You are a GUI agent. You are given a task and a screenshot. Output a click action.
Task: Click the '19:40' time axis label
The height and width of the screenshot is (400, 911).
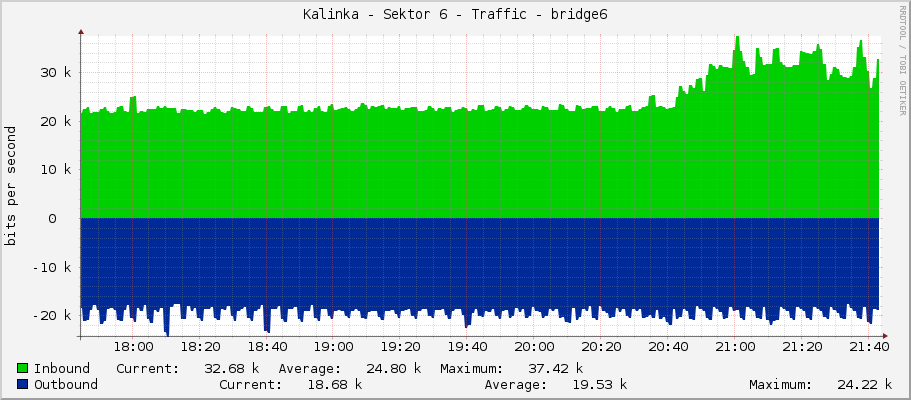(x=468, y=347)
